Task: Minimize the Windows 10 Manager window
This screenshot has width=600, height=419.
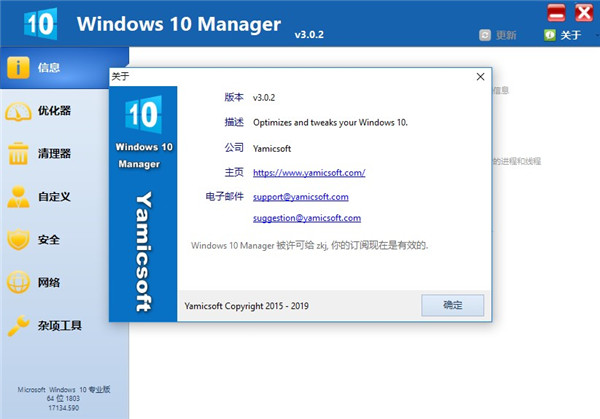Action: (x=556, y=13)
